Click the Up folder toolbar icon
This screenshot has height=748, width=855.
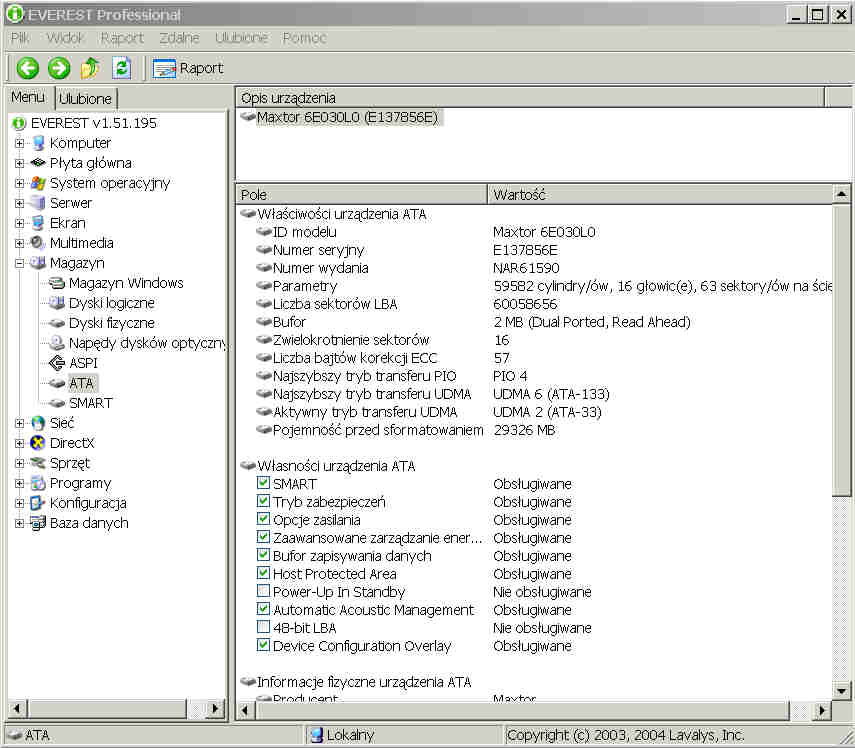point(90,68)
